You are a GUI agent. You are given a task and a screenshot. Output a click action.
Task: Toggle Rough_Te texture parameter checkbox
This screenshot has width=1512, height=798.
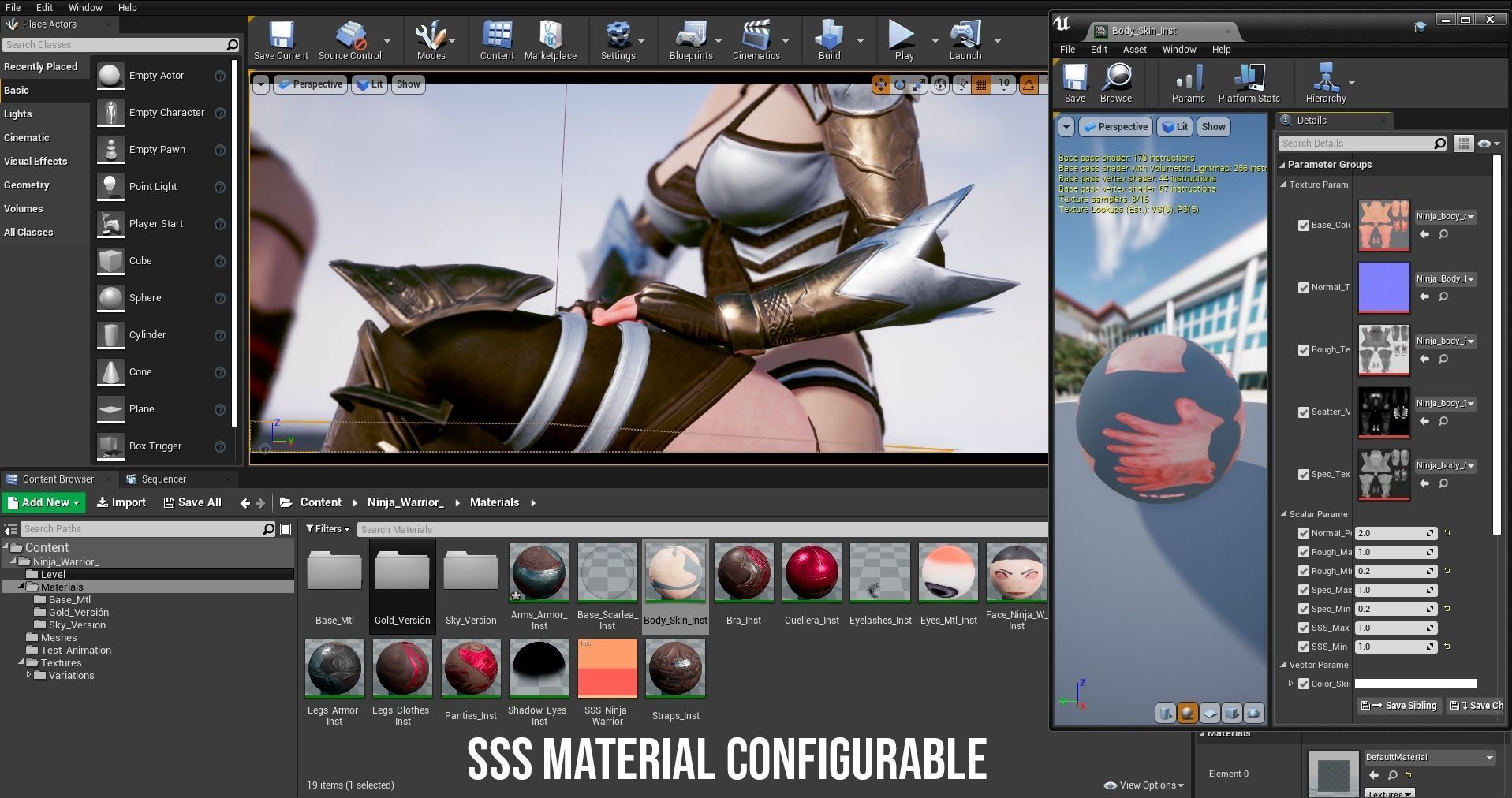(x=1304, y=350)
